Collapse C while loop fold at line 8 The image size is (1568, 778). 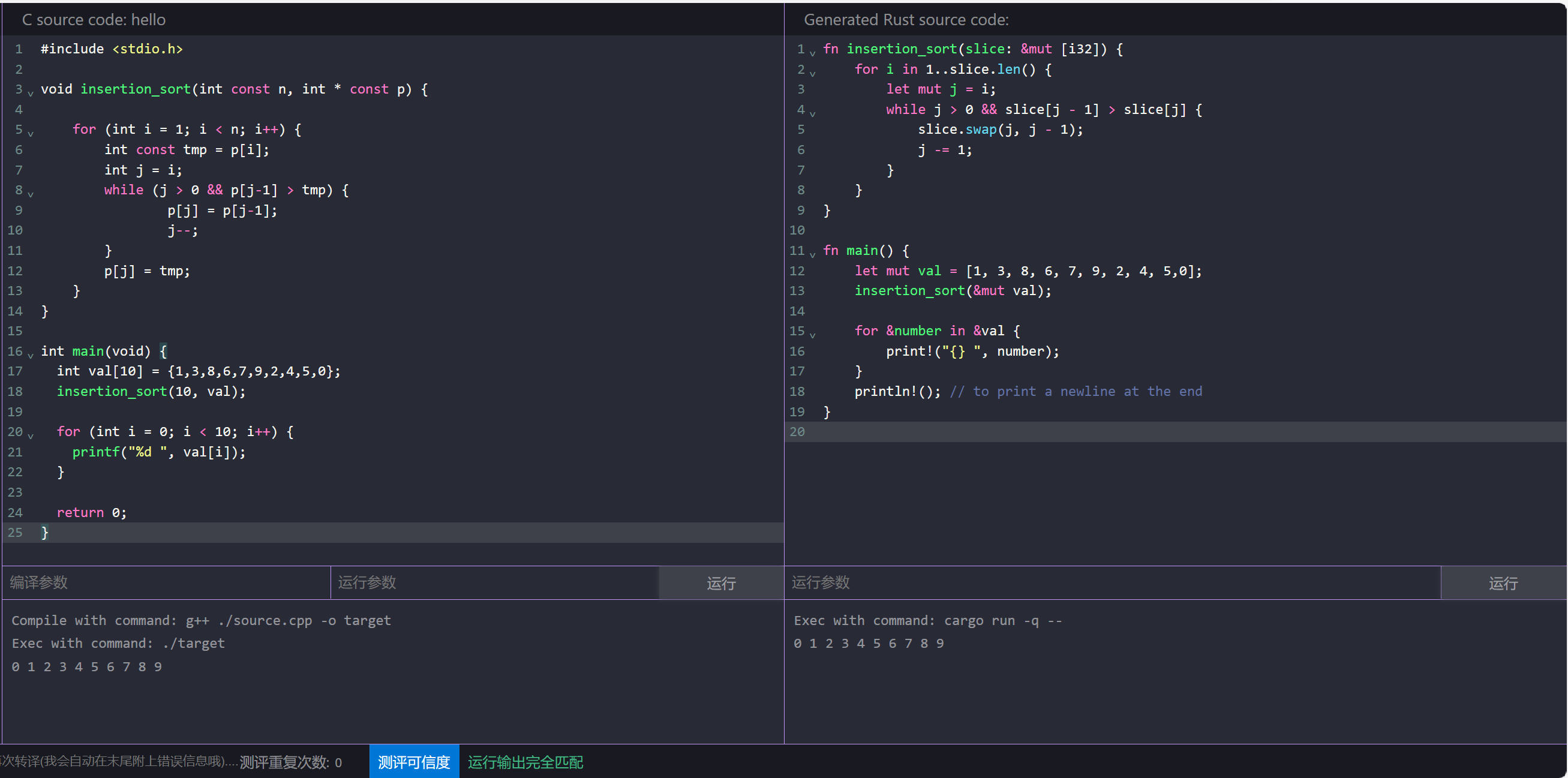(x=31, y=194)
